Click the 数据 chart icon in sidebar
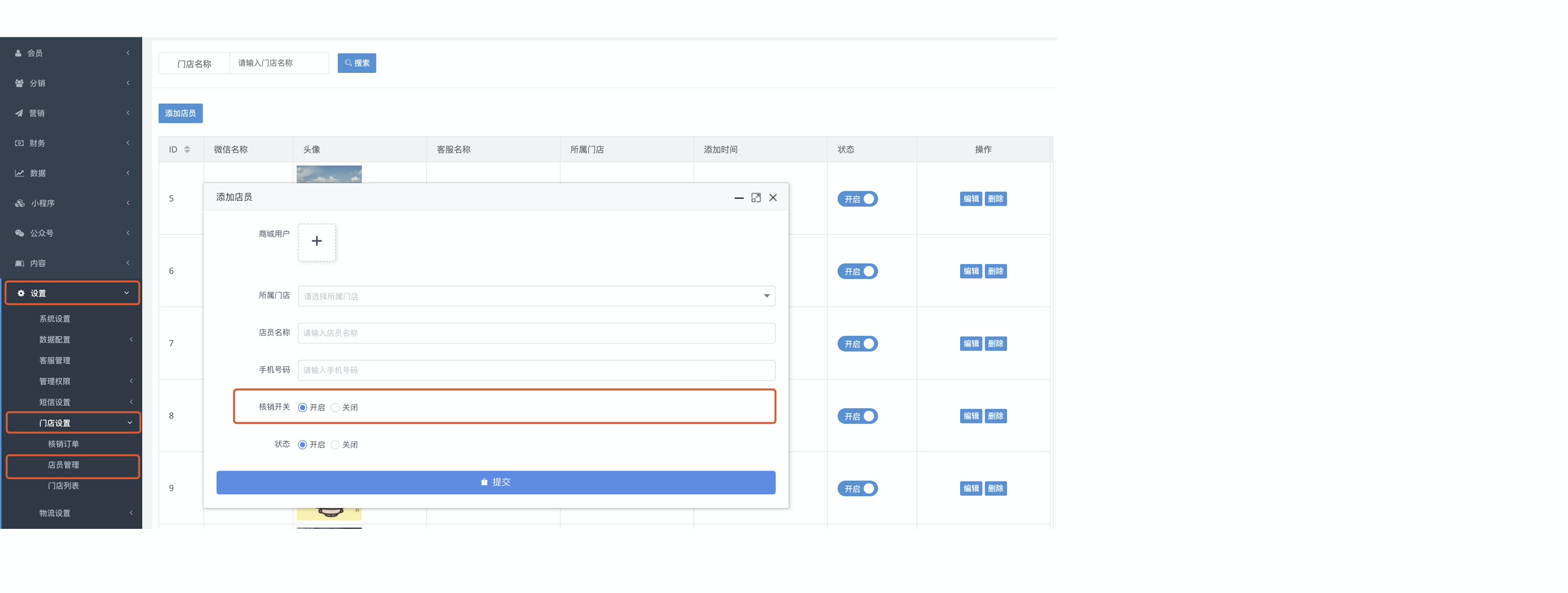The width and height of the screenshot is (1568, 593). [x=20, y=173]
